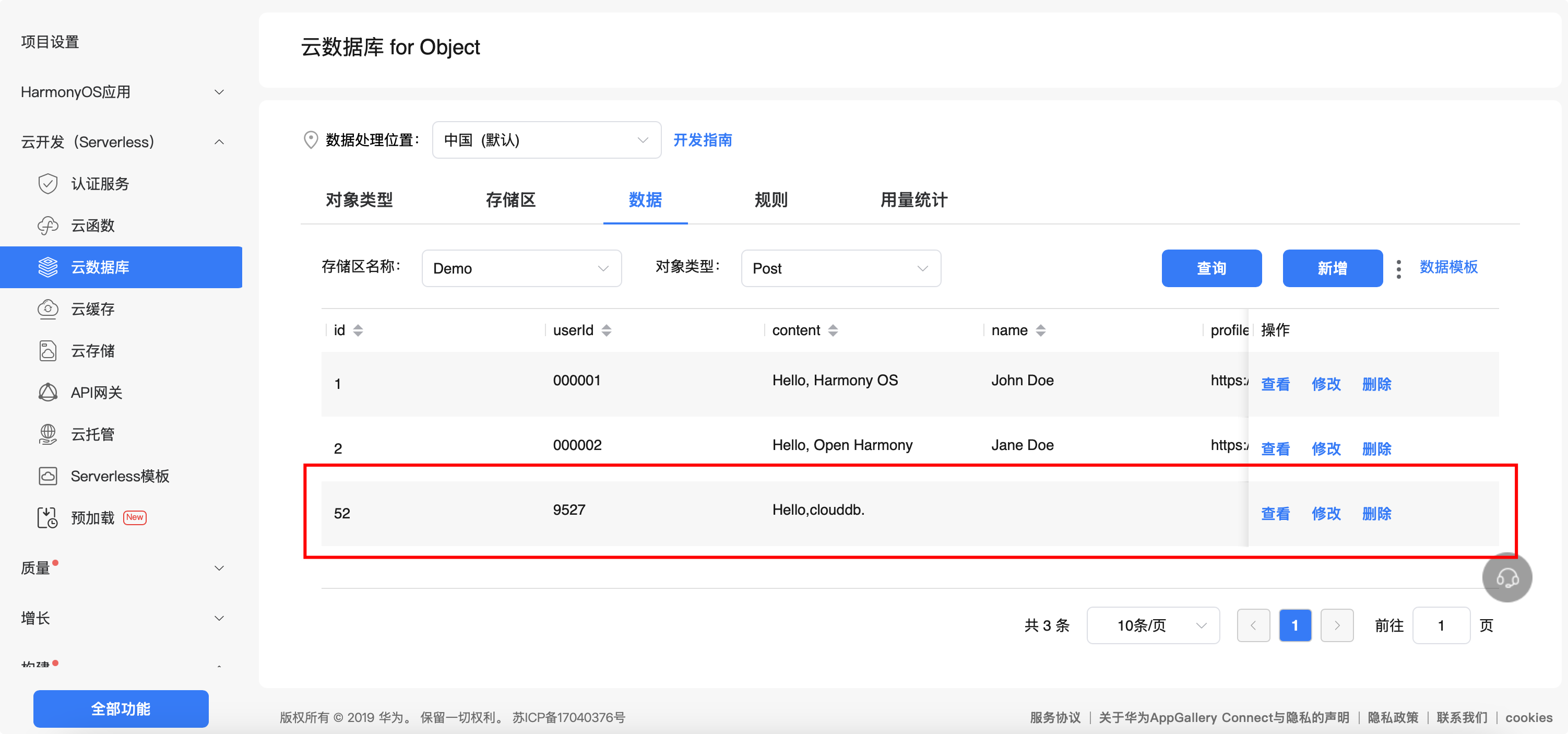Click 修改 for row id 1

pyautogui.click(x=1326, y=385)
